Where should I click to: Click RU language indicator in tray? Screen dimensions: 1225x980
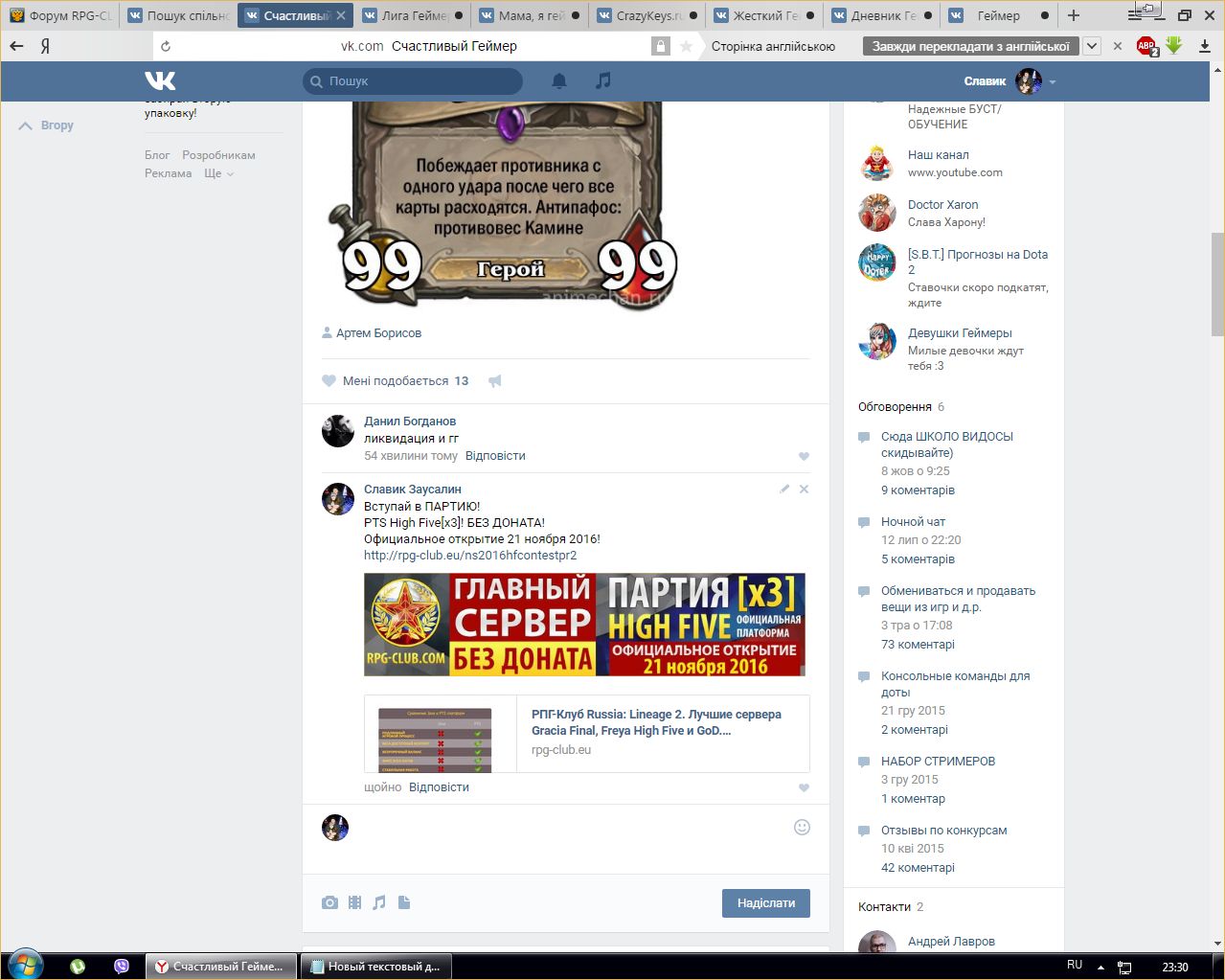(1075, 965)
